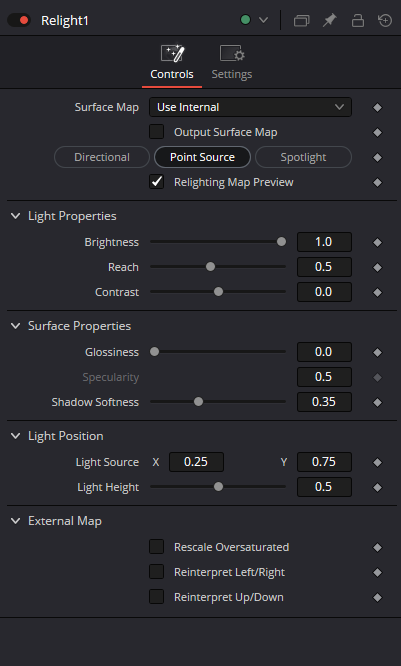
Task: Add keyframe for light type selector
Action: tap(377, 158)
